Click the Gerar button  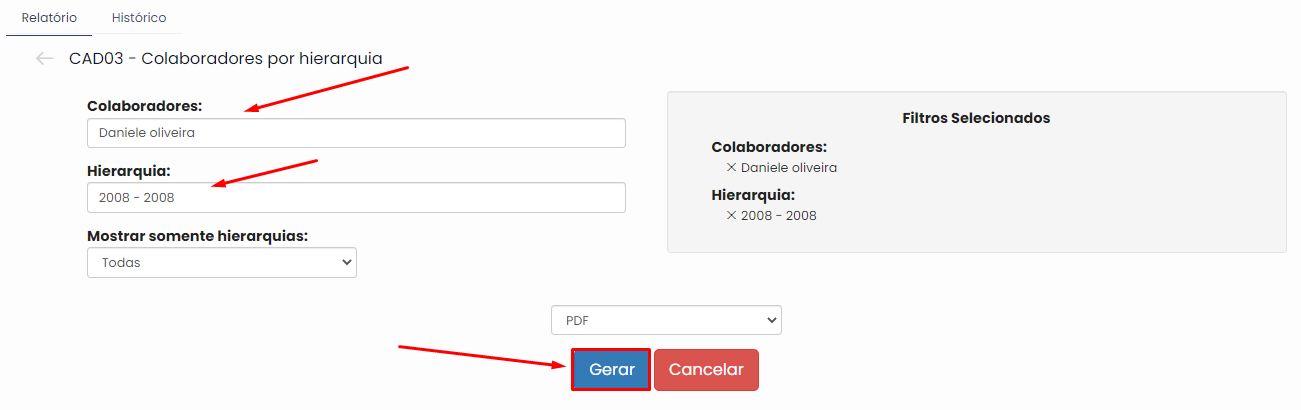point(611,369)
